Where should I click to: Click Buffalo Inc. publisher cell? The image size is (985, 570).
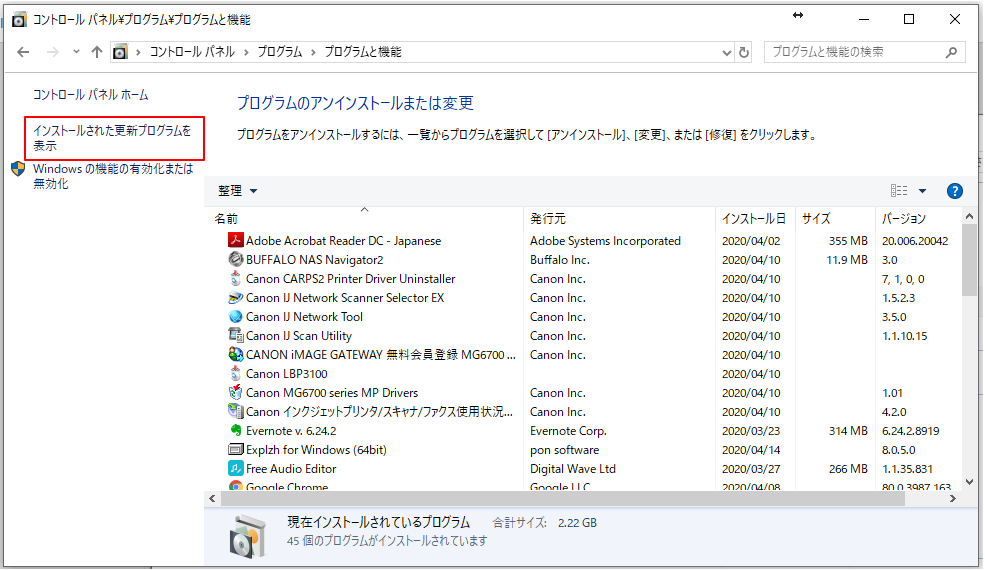(559, 260)
